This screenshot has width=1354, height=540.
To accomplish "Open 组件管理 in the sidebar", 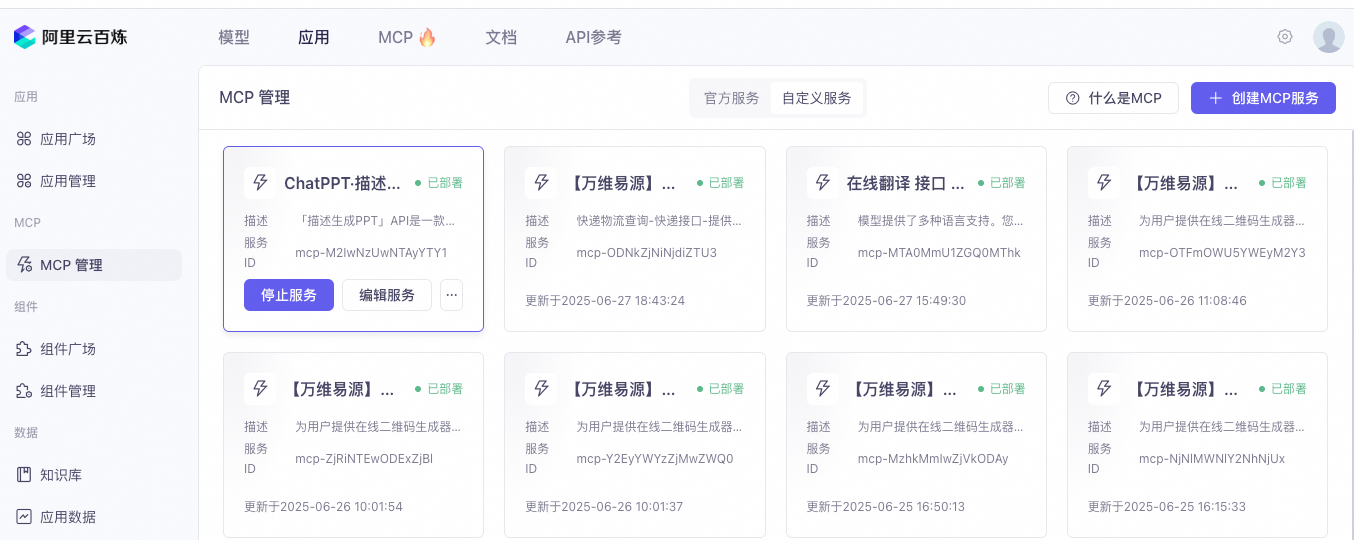I will 94,391.
